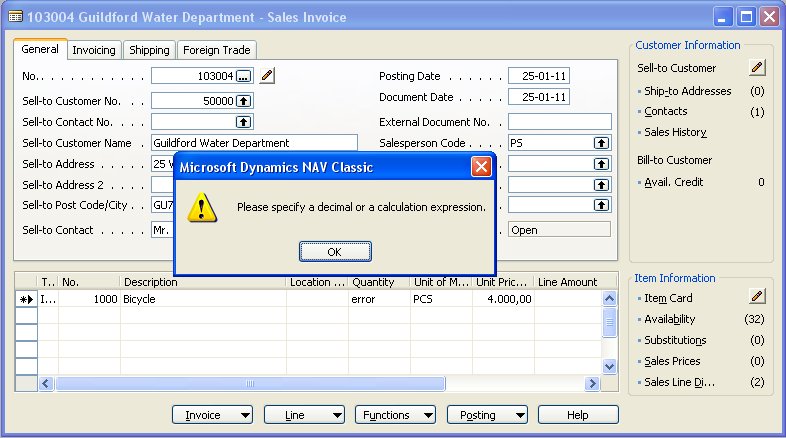Open the Substitutions link
The height and width of the screenshot is (438, 786).
[x=675, y=340]
